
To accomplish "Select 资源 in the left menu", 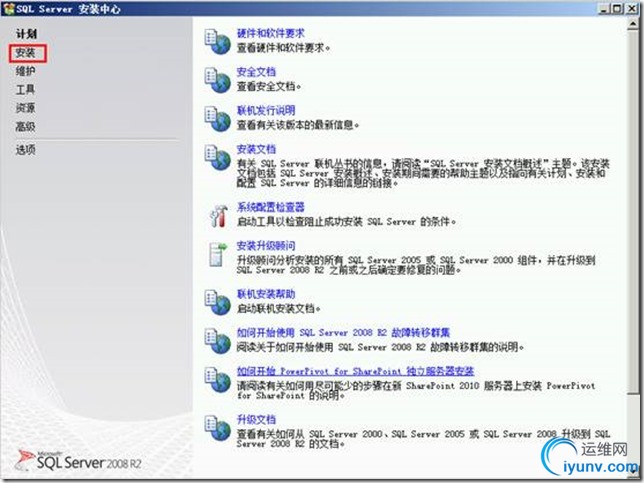I will pyautogui.click(x=25, y=108).
